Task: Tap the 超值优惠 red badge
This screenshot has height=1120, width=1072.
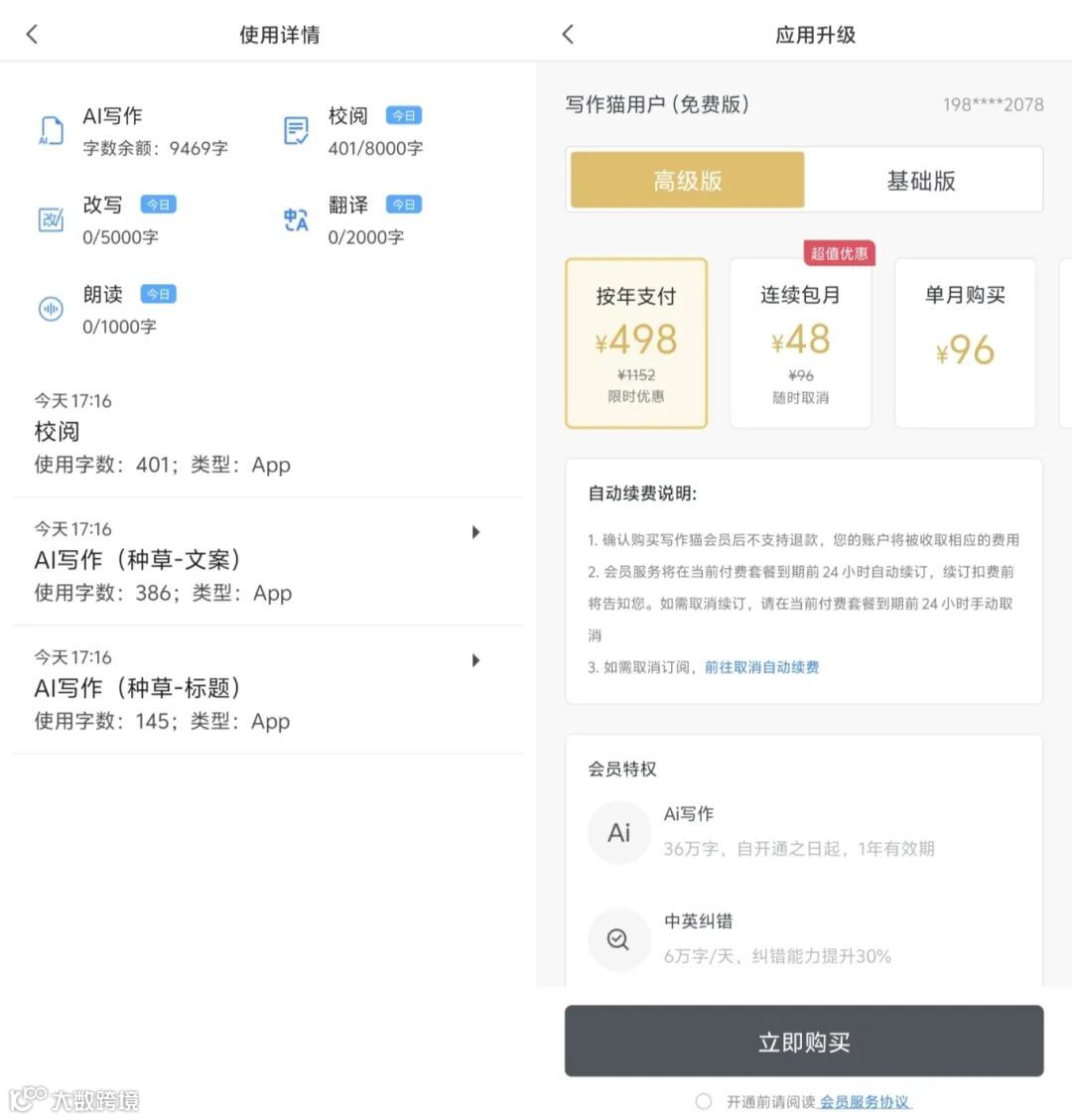Action: pyautogui.click(x=839, y=253)
